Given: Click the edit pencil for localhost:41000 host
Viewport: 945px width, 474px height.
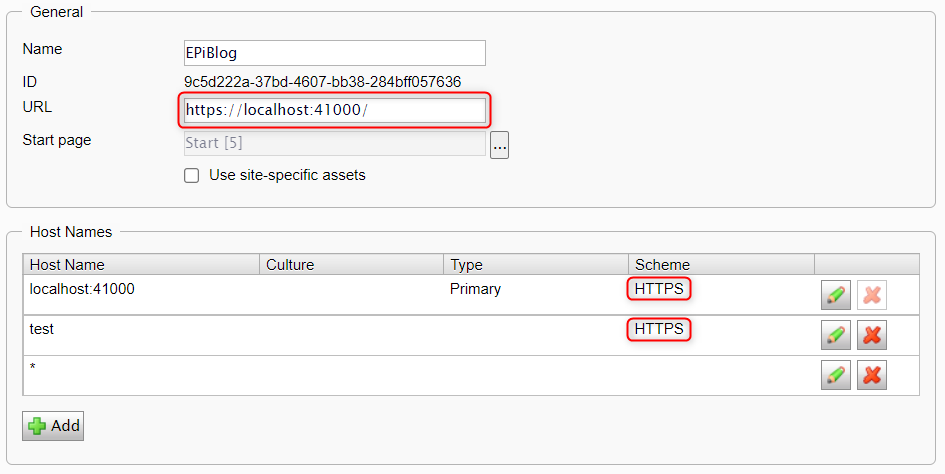Looking at the screenshot, I should (835, 295).
